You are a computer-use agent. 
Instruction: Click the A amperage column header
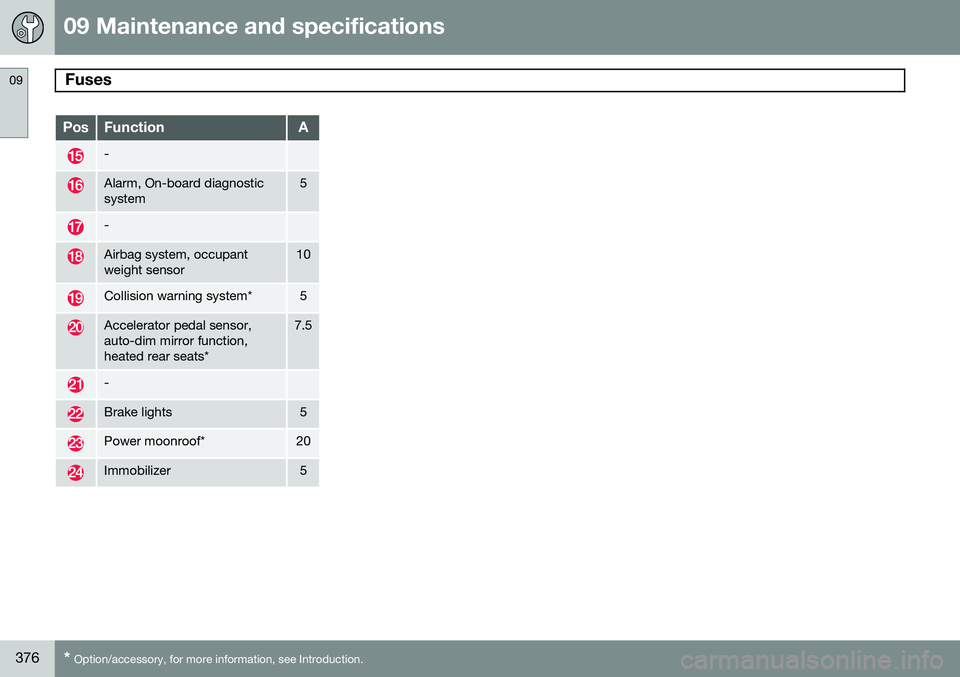303,127
